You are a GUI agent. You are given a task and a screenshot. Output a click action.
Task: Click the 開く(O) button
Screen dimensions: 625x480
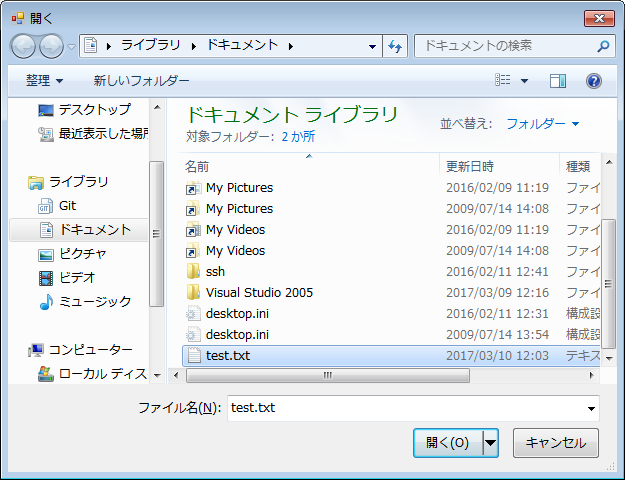[448, 443]
